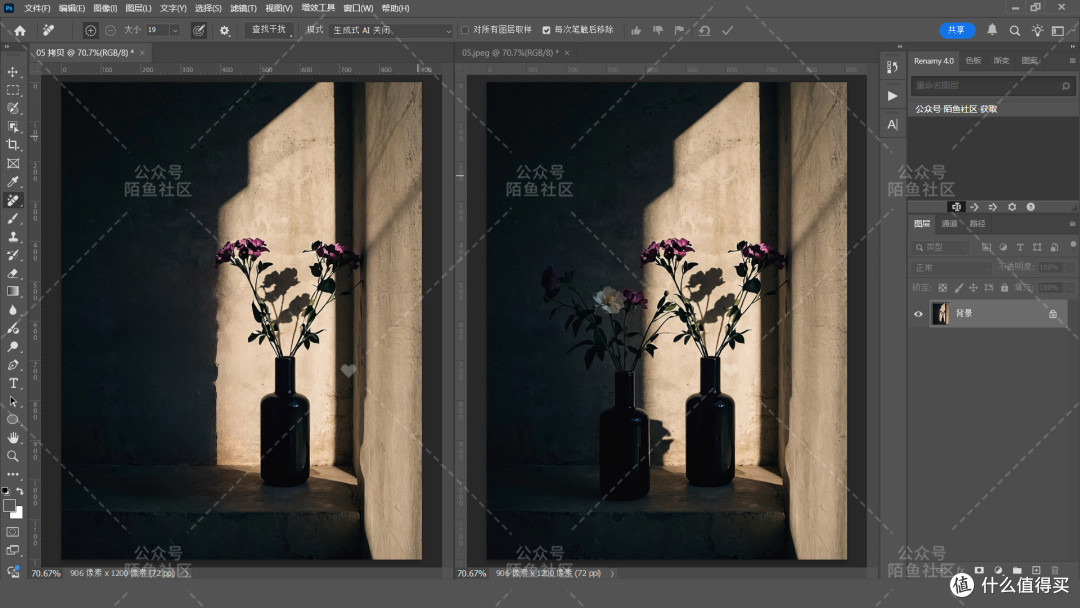Click the Home icon in options bar
Viewport: 1080px width, 608px height.
(20, 30)
